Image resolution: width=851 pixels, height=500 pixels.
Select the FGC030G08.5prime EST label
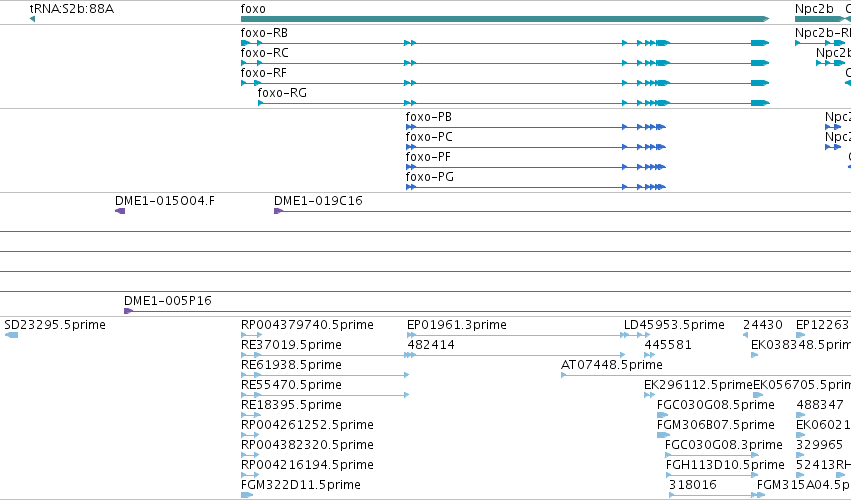715,405
